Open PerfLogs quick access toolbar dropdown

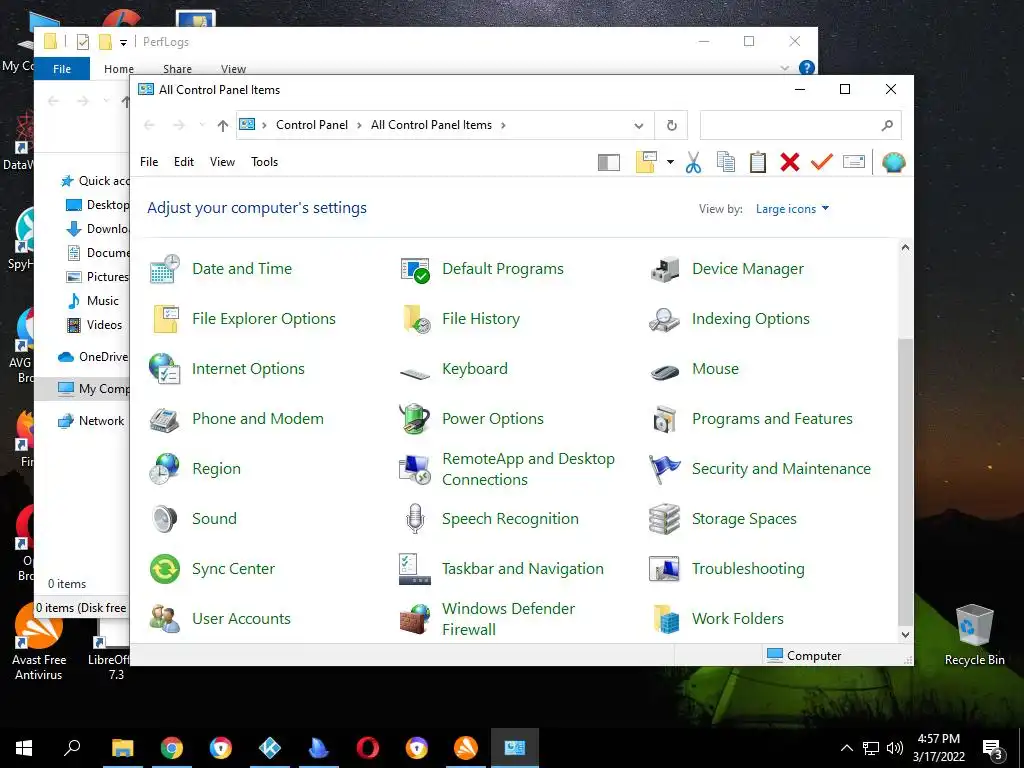(123, 42)
